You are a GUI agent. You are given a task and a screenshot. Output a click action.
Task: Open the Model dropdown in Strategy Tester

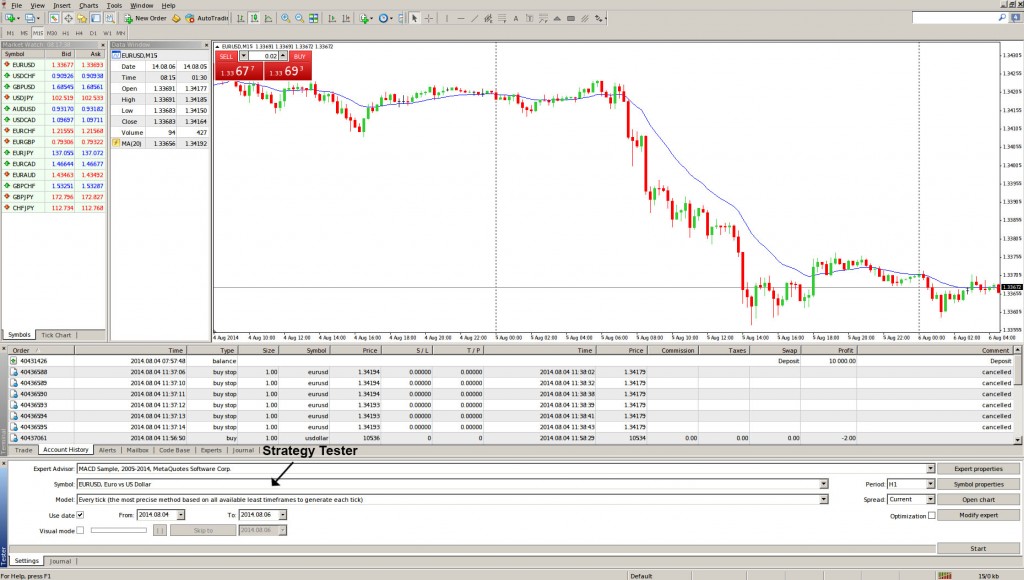click(x=823, y=499)
